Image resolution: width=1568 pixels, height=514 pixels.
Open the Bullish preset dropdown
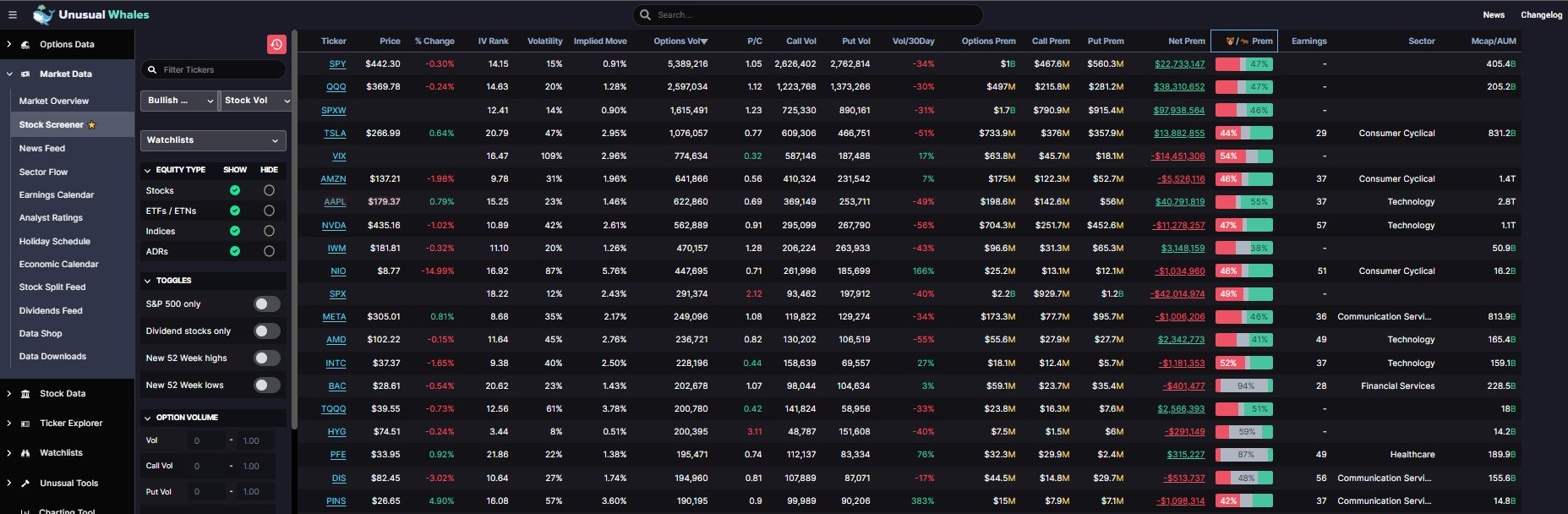coord(179,101)
